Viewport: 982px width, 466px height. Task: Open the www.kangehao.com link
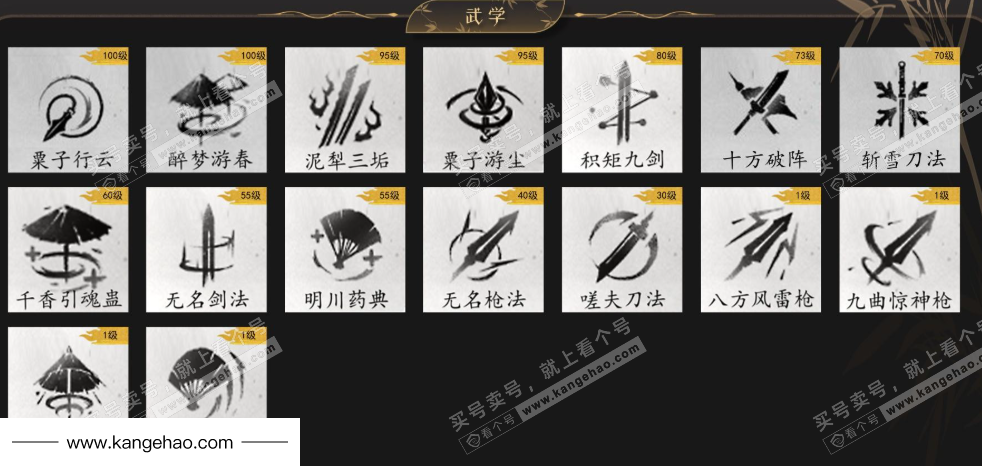[x=150, y=443]
